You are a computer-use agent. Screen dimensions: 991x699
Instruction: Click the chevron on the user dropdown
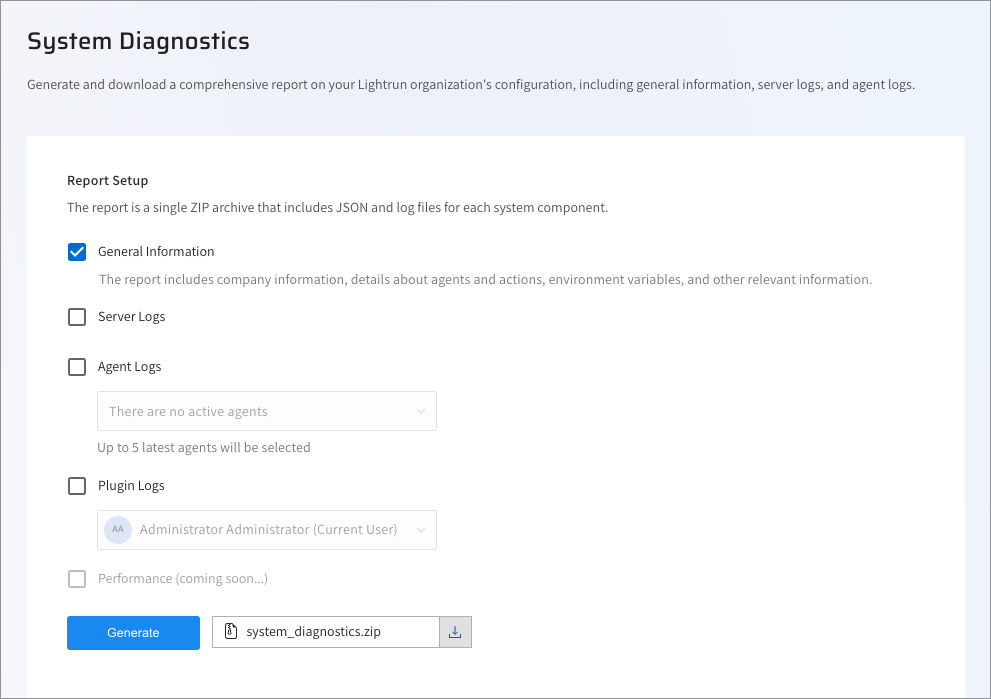pyautogui.click(x=421, y=530)
